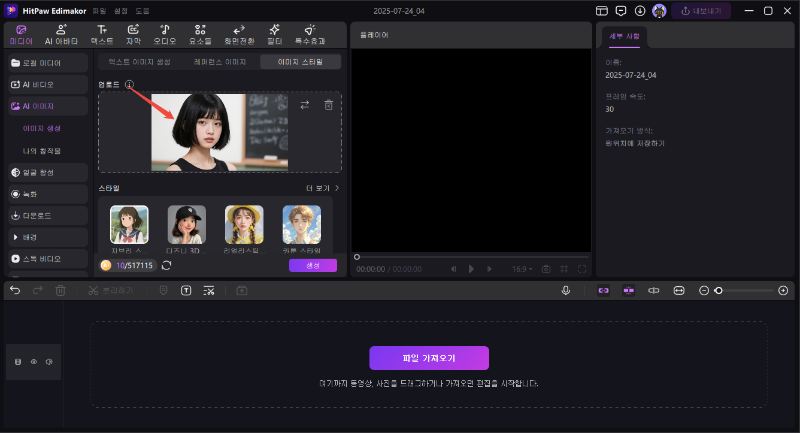Switch to image style tab
The image size is (800, 433).
pos(300,62)
